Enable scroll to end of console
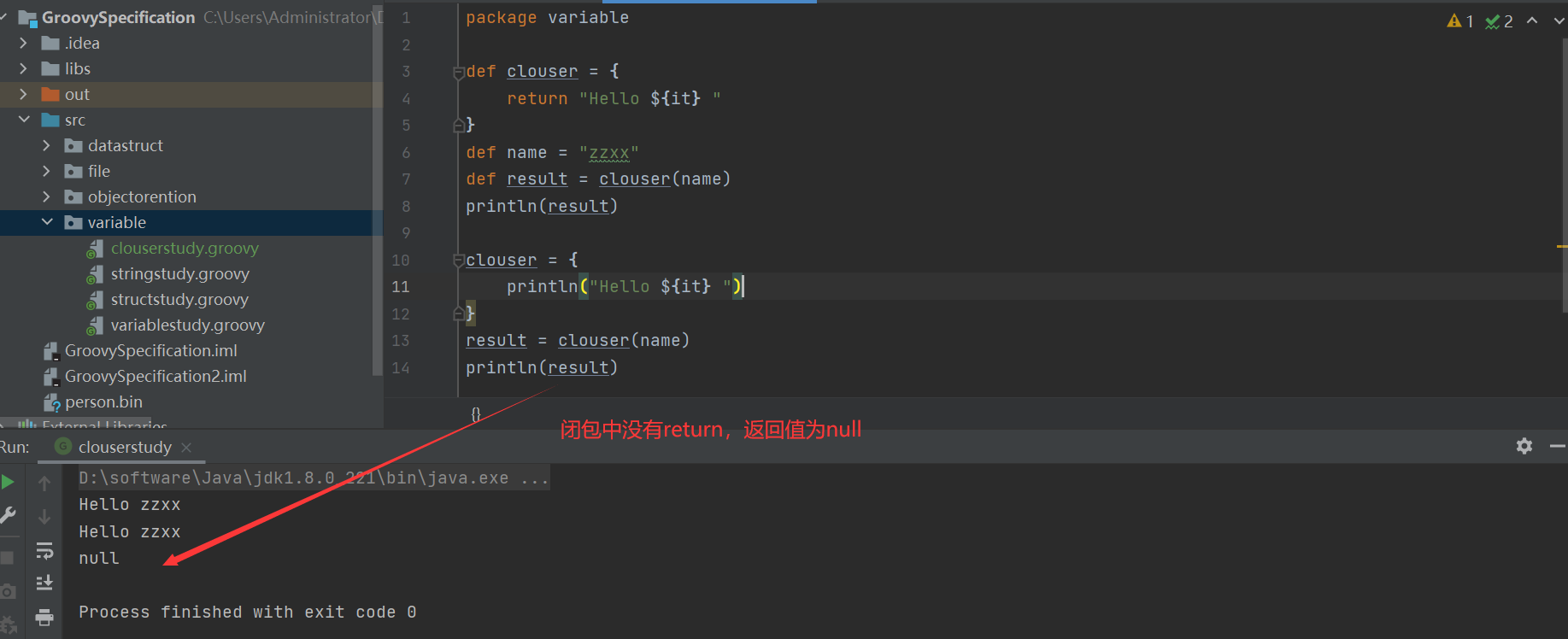This screenshot has height=639, width=1568. pos(44,583)
